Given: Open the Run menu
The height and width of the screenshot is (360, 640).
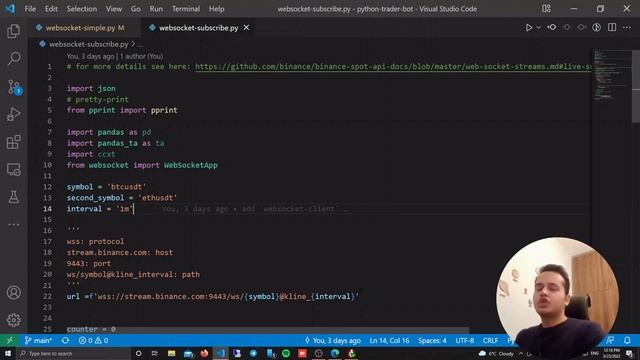Looking at the screenshot, I should click(x=156, y=9).
